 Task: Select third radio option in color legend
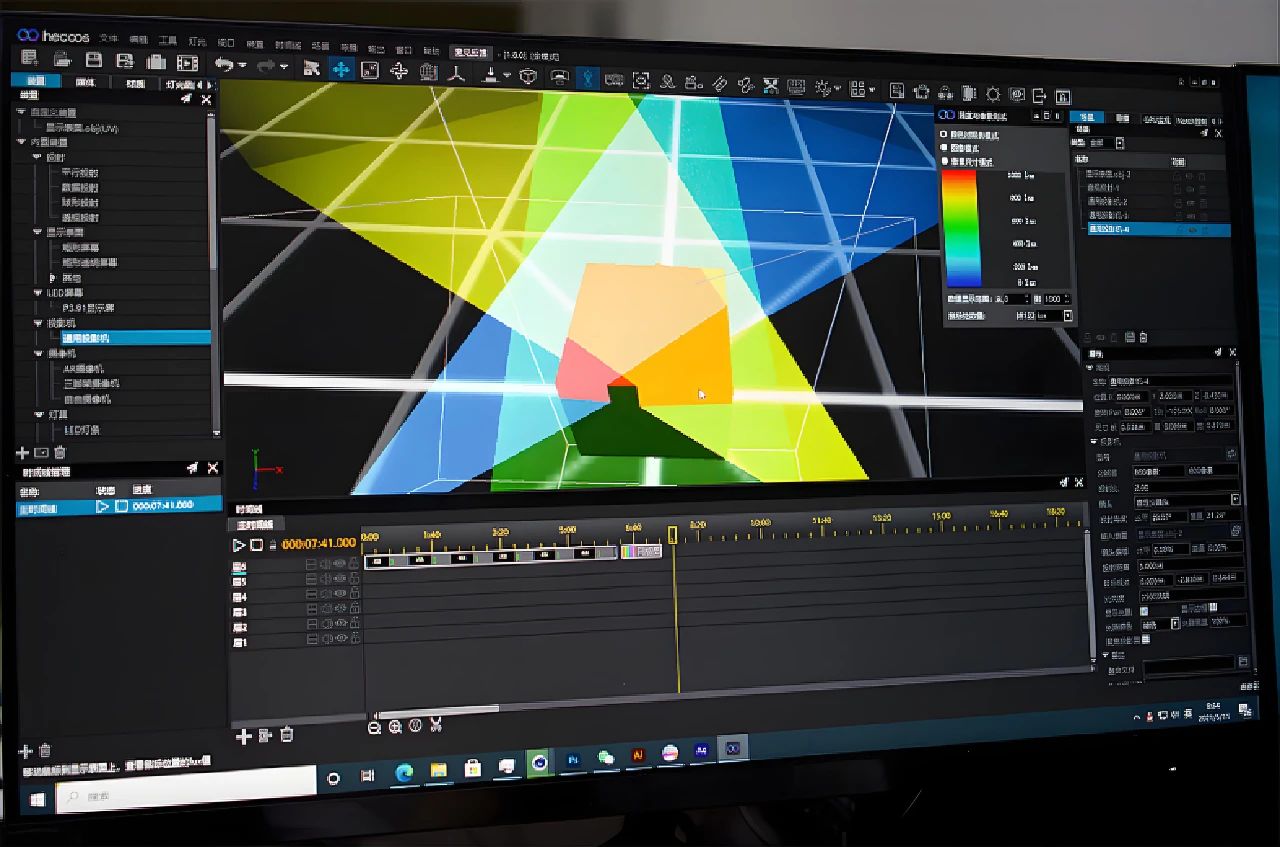(944, 160)
